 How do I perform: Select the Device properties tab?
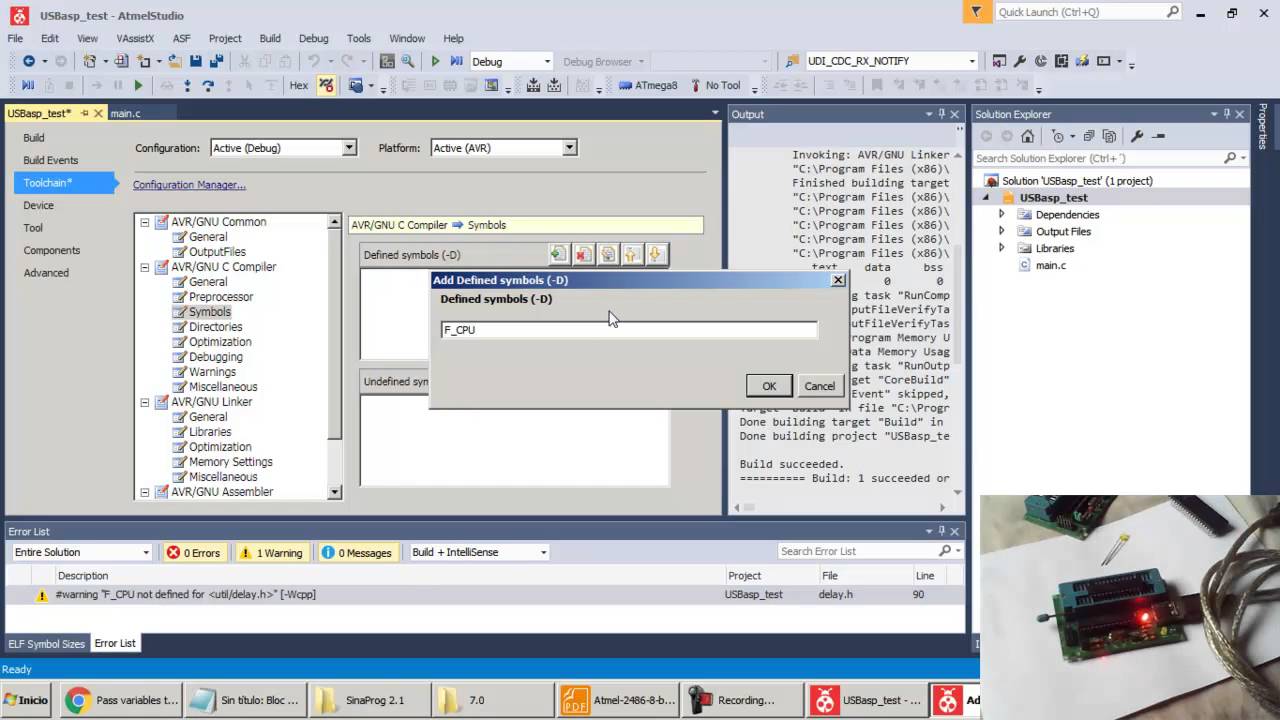tap(39, 205)
